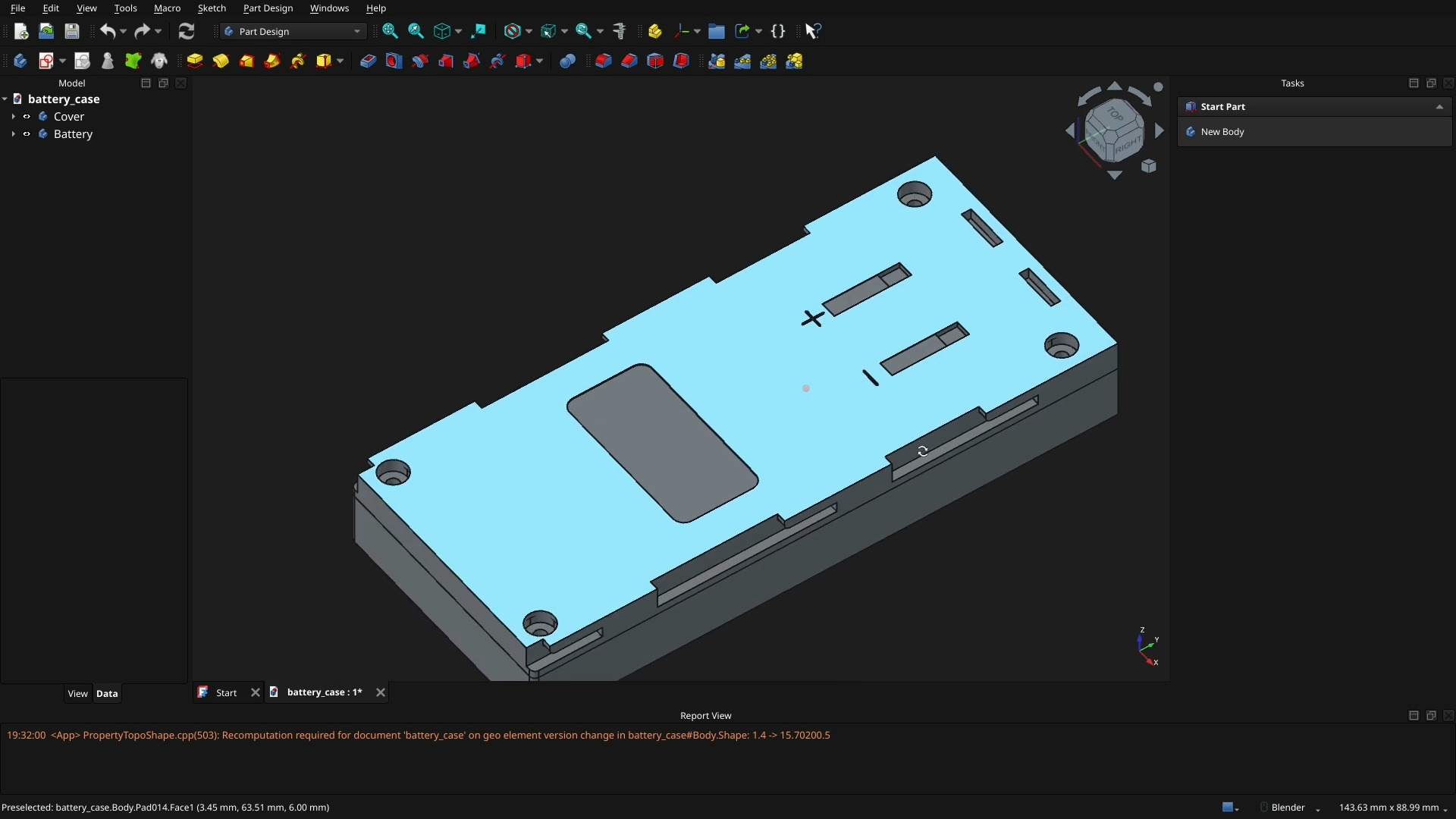1456x819 pixels.
Task: Create a new Body from the toolbar
Action: click(20, 61)
